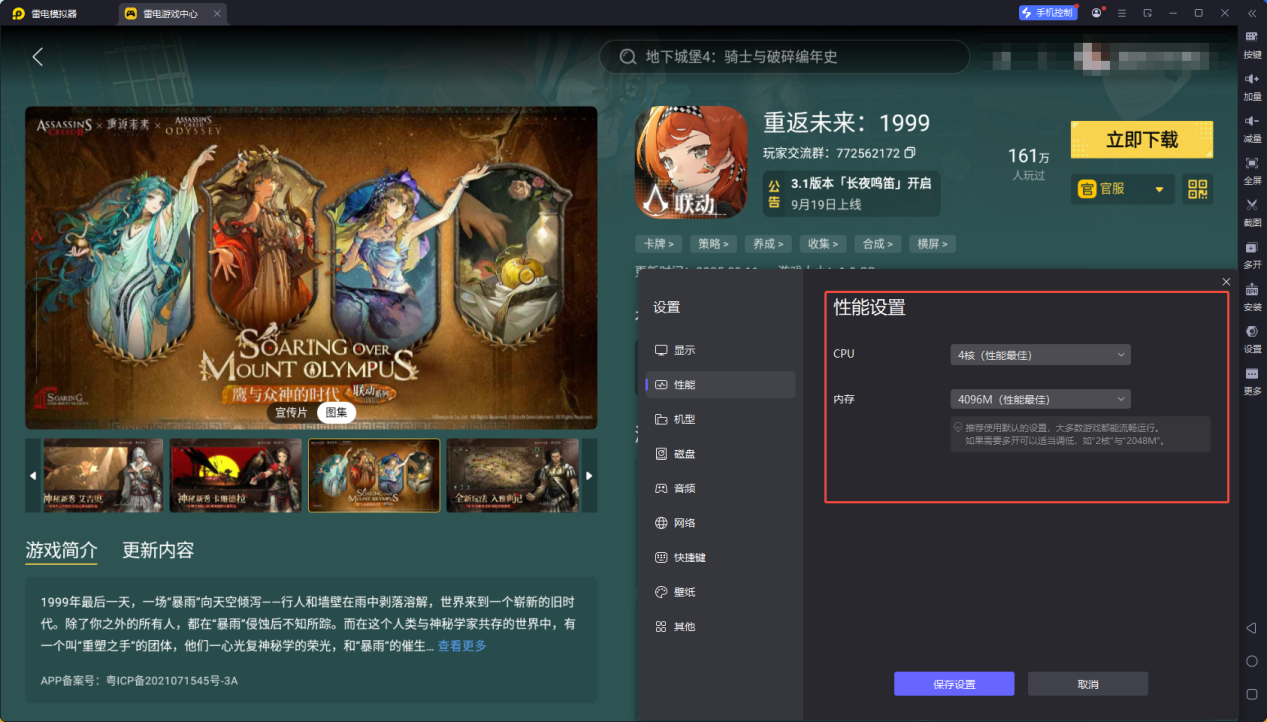The image size is (1267, 722).
Task: Click the 合成 tag
Action: [878, 244]
